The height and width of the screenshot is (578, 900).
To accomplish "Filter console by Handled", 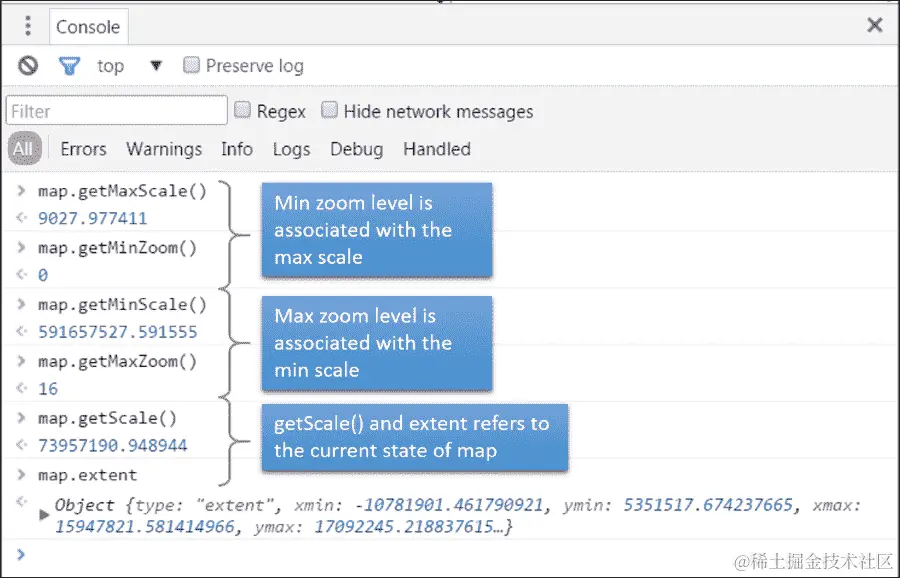I will click(x=437, y=149).
